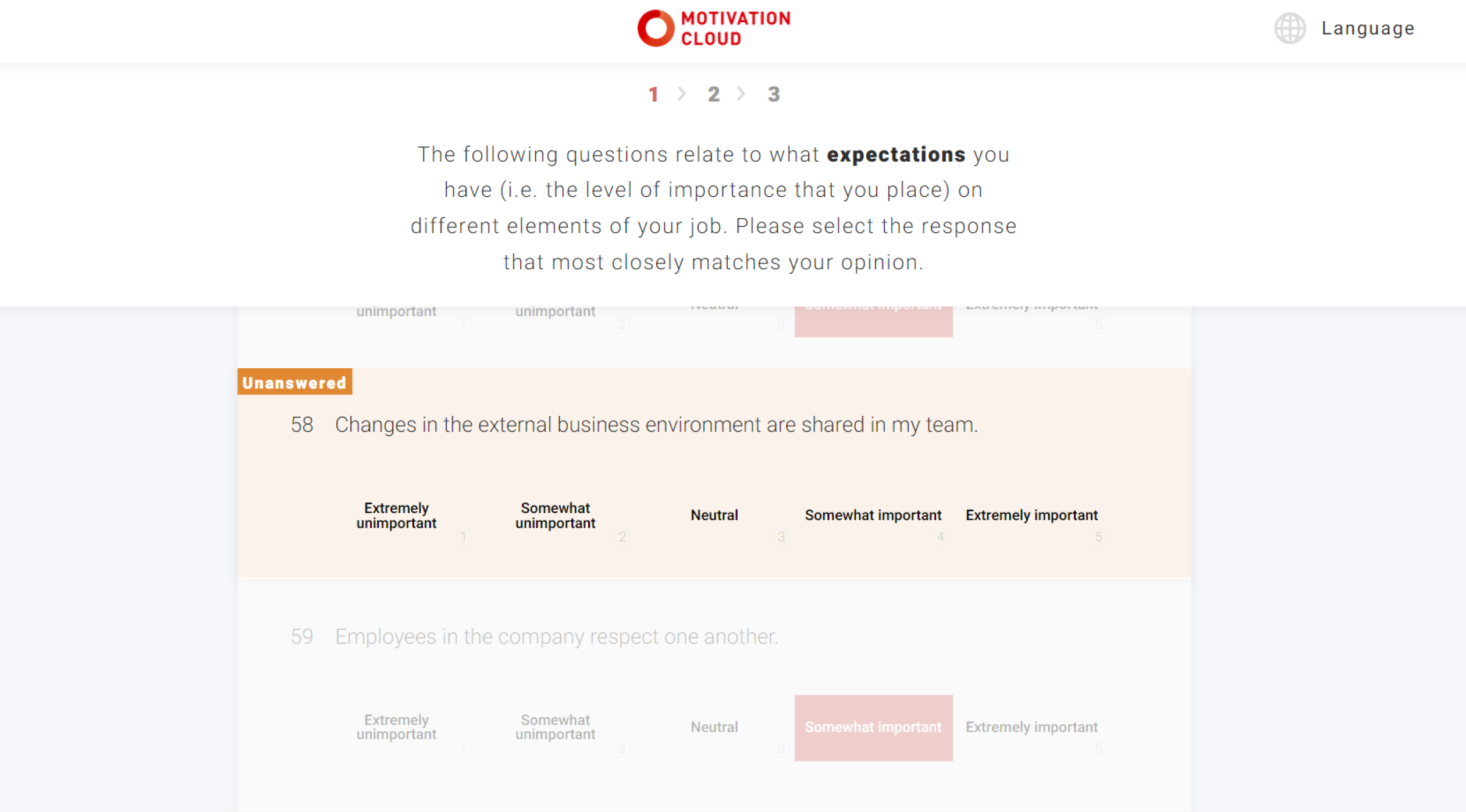1466x812 pixels.
Task: Go to survey step 1
Action: pos(653,94)
